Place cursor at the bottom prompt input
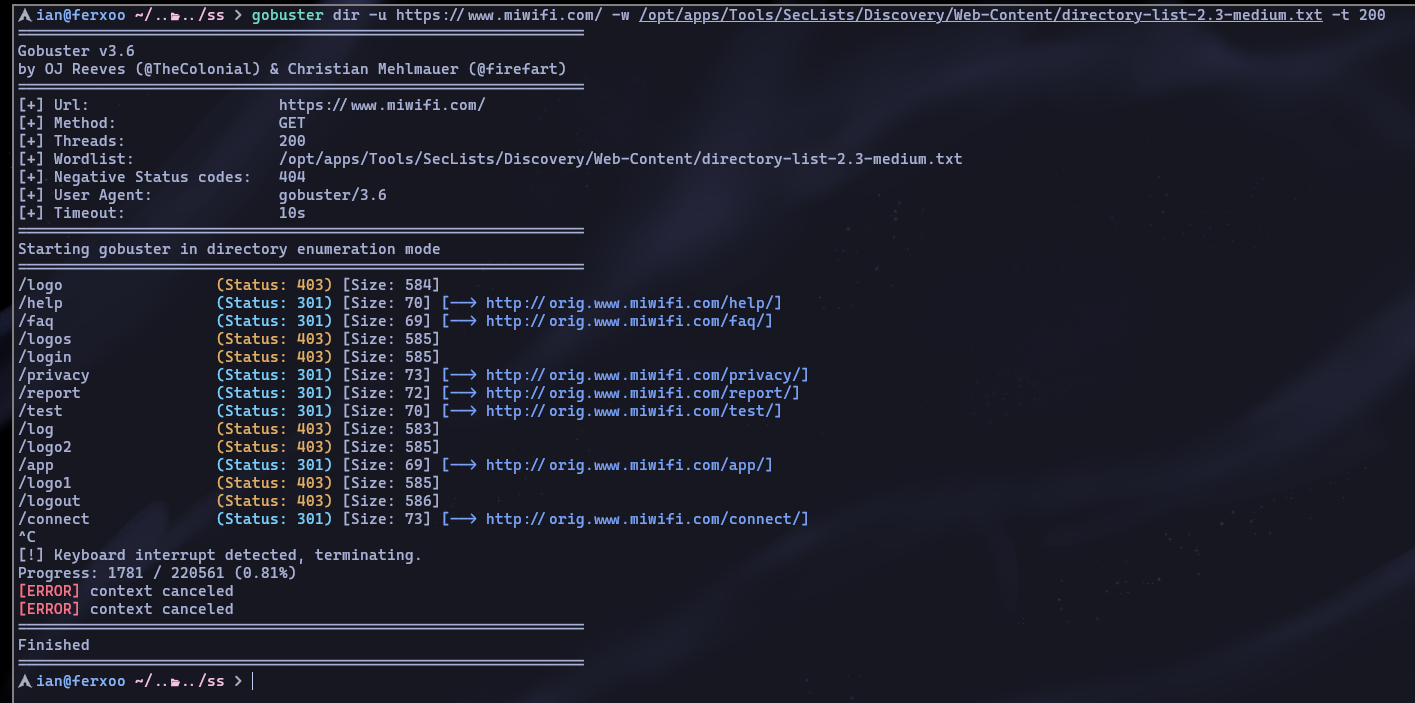Screen dimensions: 1415x703 [x=254, y=681]
